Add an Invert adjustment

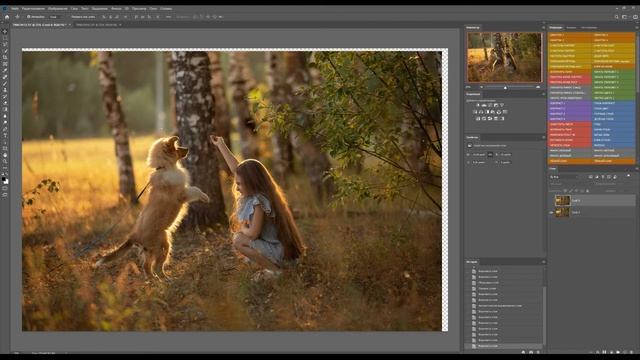tap(478, 118)
